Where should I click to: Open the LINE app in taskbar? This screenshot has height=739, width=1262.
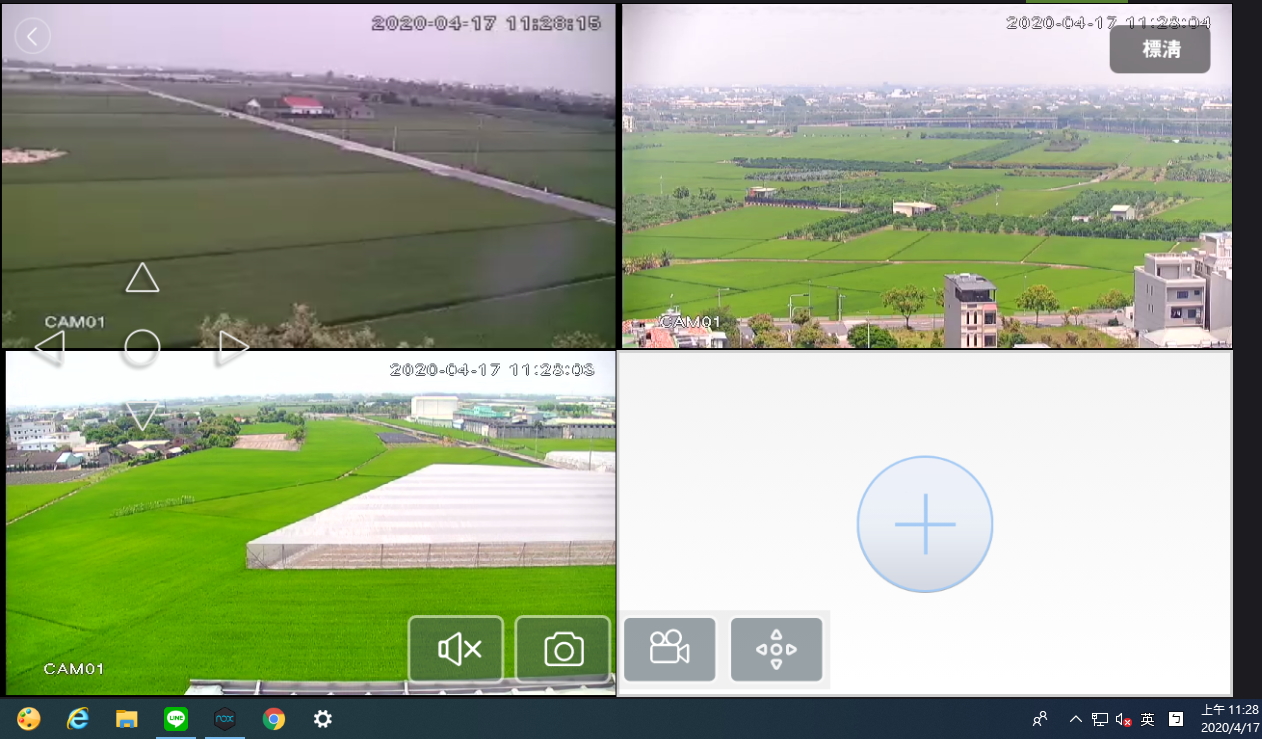176,719
